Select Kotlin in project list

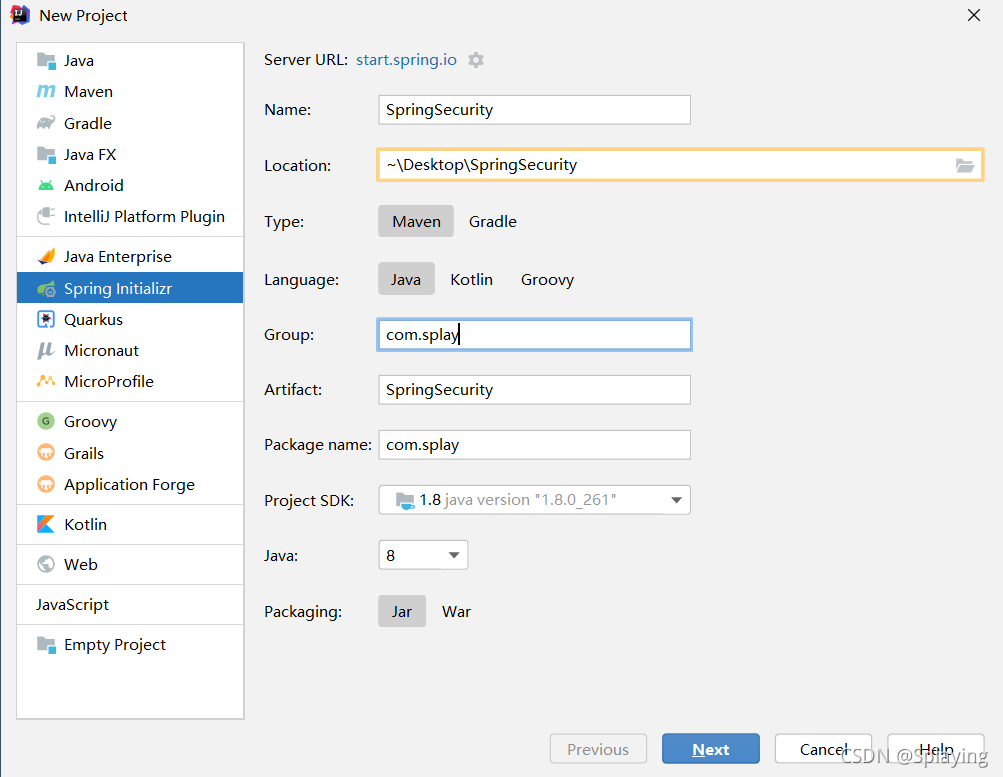point(130,524)
